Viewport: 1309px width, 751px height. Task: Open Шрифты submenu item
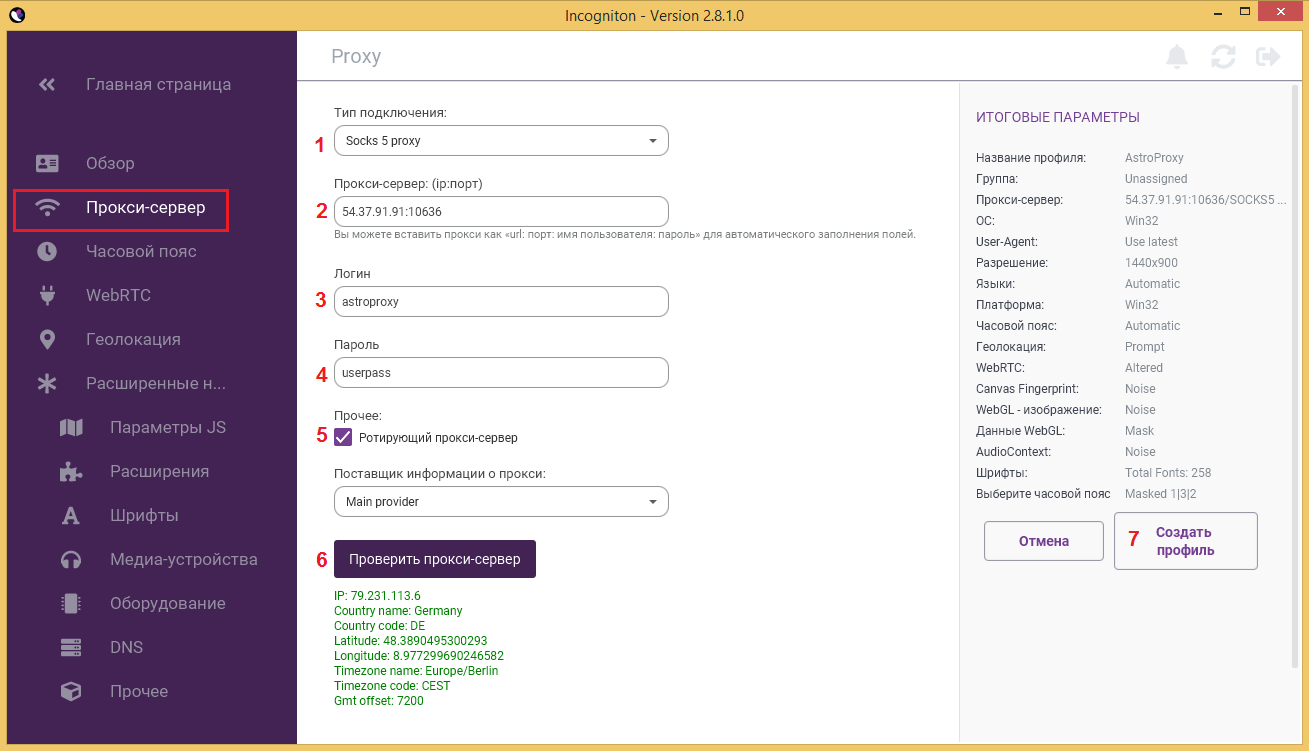pyautogui.click(x=144, y=515)
